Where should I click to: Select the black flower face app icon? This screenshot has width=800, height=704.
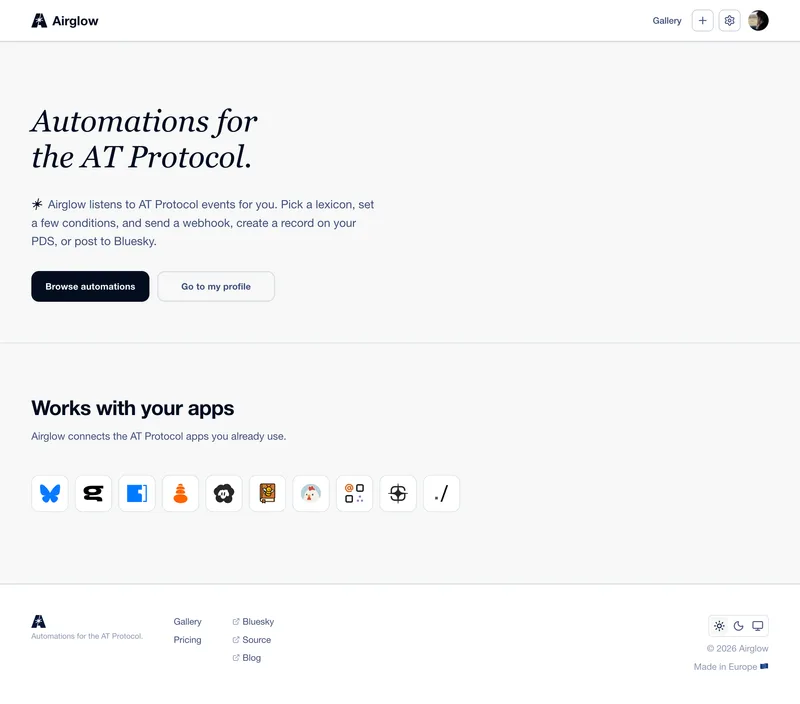224,493
